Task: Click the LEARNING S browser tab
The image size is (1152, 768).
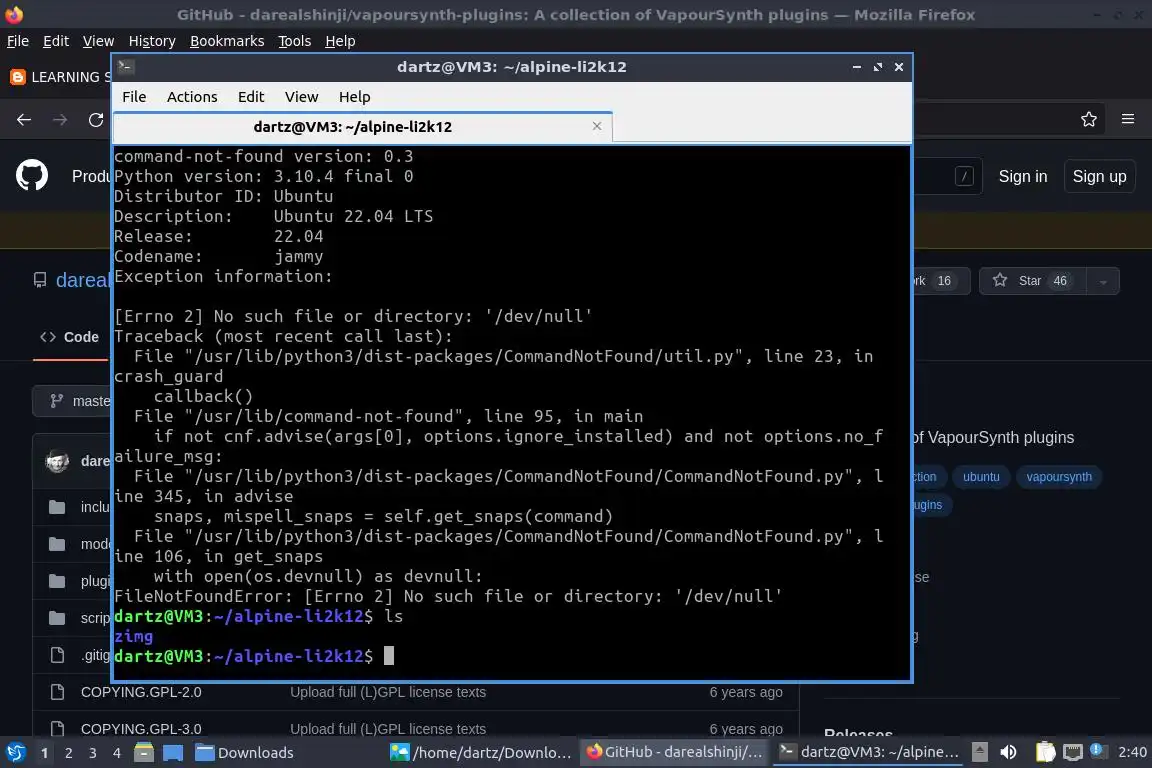Action: tap(62, 77)
